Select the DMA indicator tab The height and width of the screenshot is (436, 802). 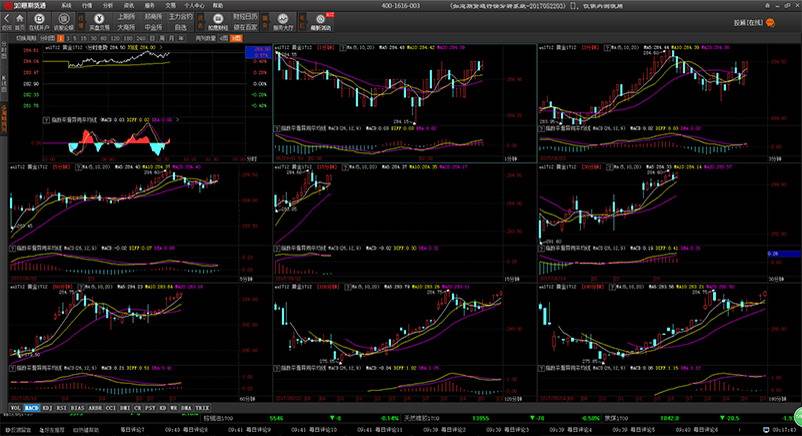186,408
